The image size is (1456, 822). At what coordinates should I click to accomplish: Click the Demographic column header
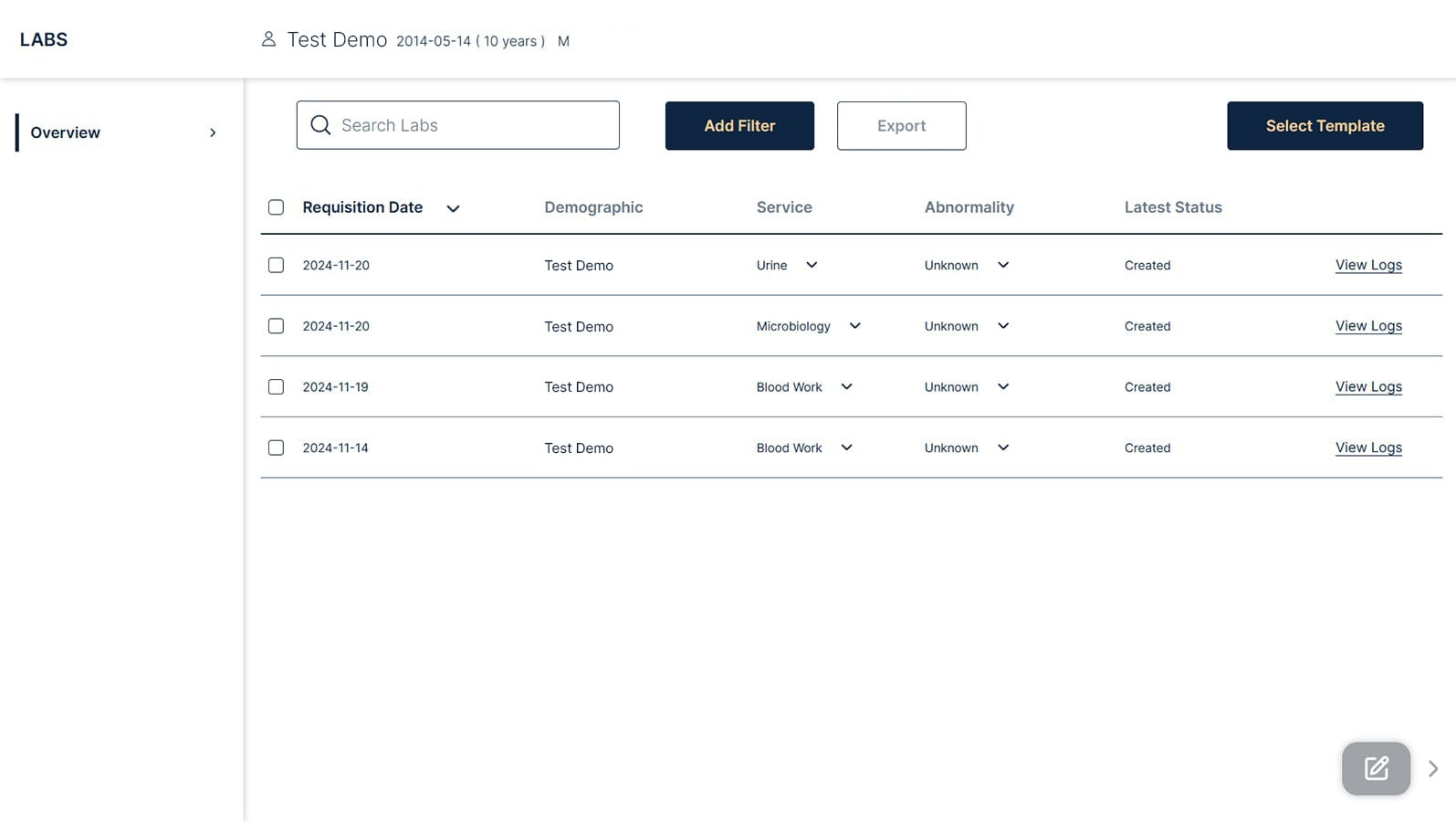[593, 207]
